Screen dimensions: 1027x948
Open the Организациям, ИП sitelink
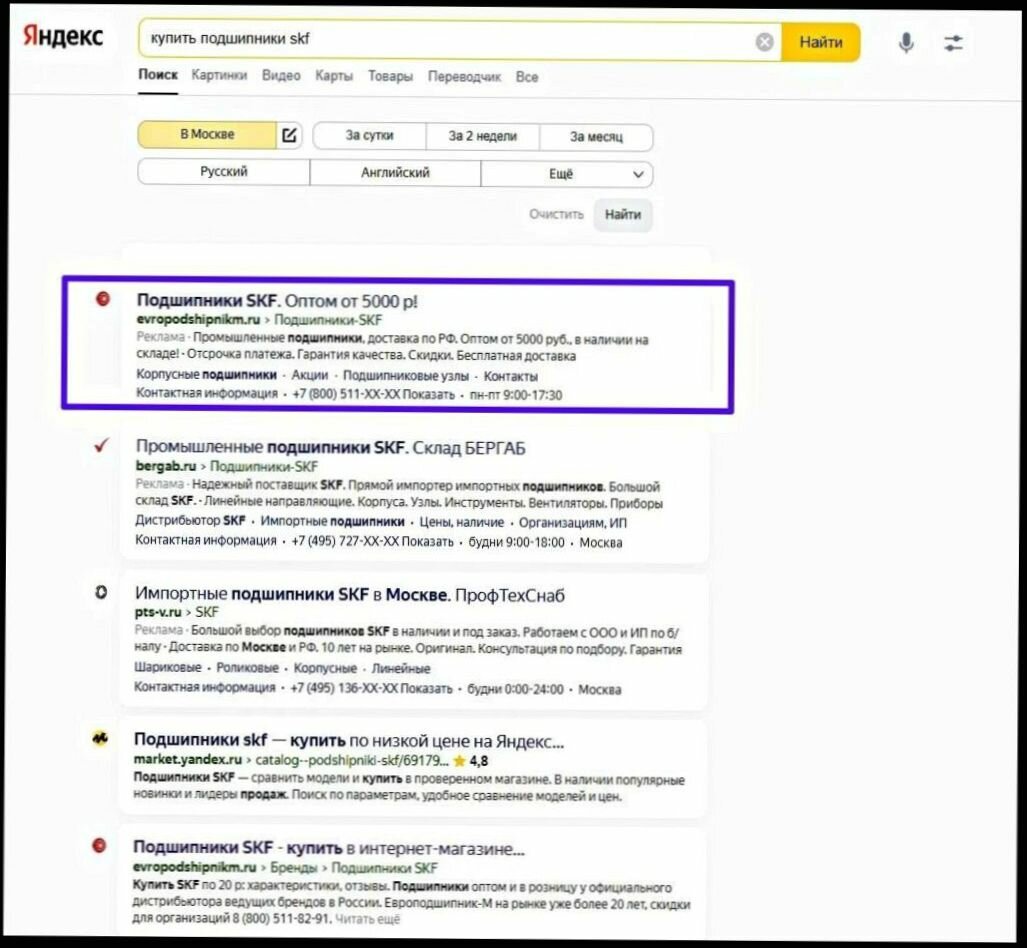pyautogui.click(x=573, y=523)
